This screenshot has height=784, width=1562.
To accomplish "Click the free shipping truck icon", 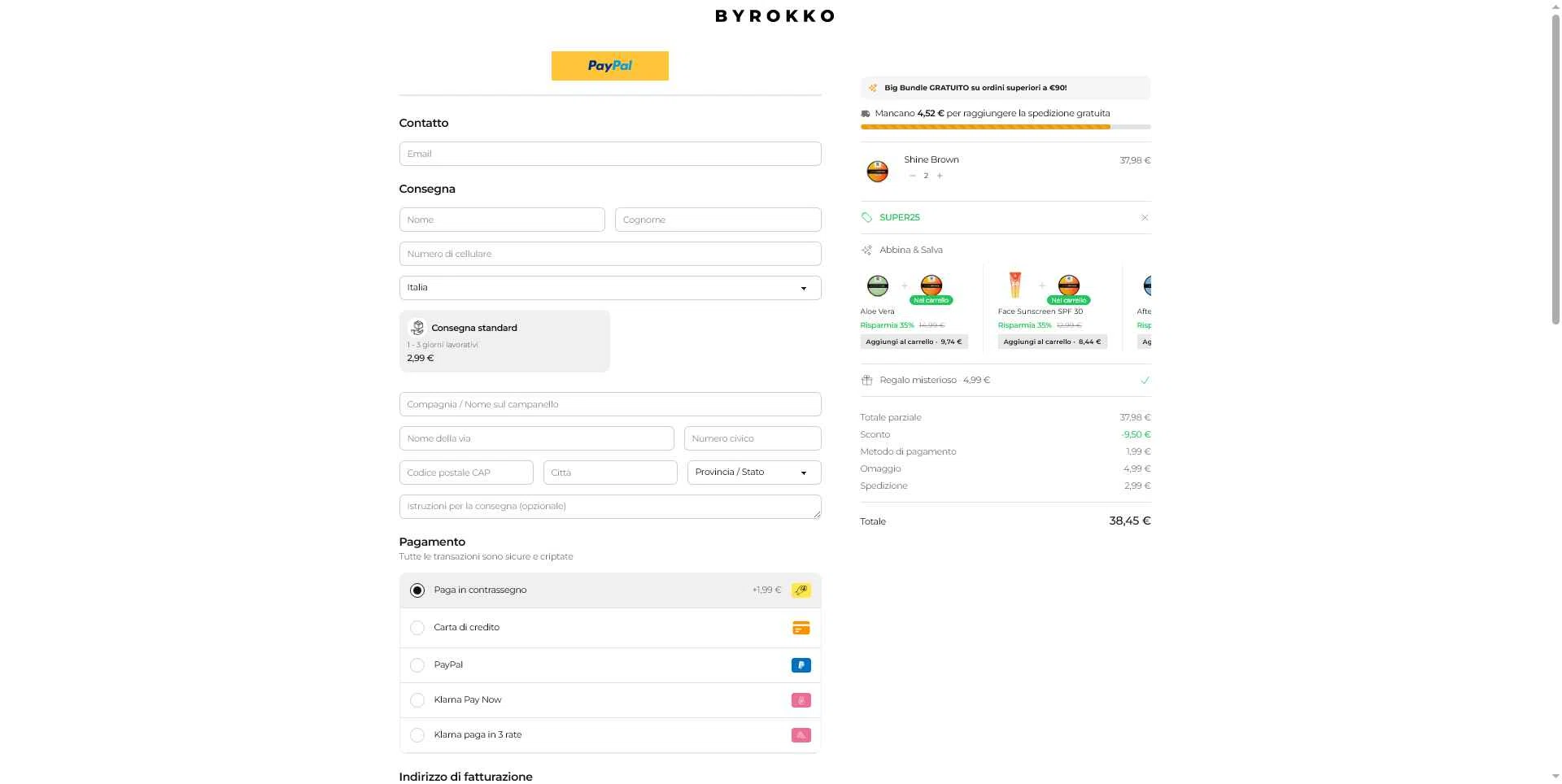I will point(866,114).
